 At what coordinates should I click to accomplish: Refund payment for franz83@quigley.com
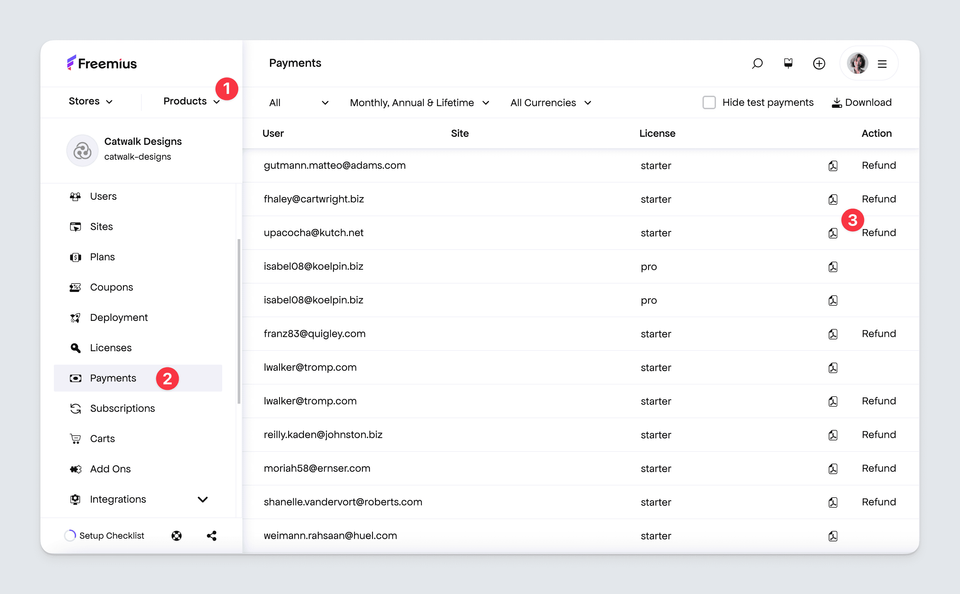[x=878, y=334]
